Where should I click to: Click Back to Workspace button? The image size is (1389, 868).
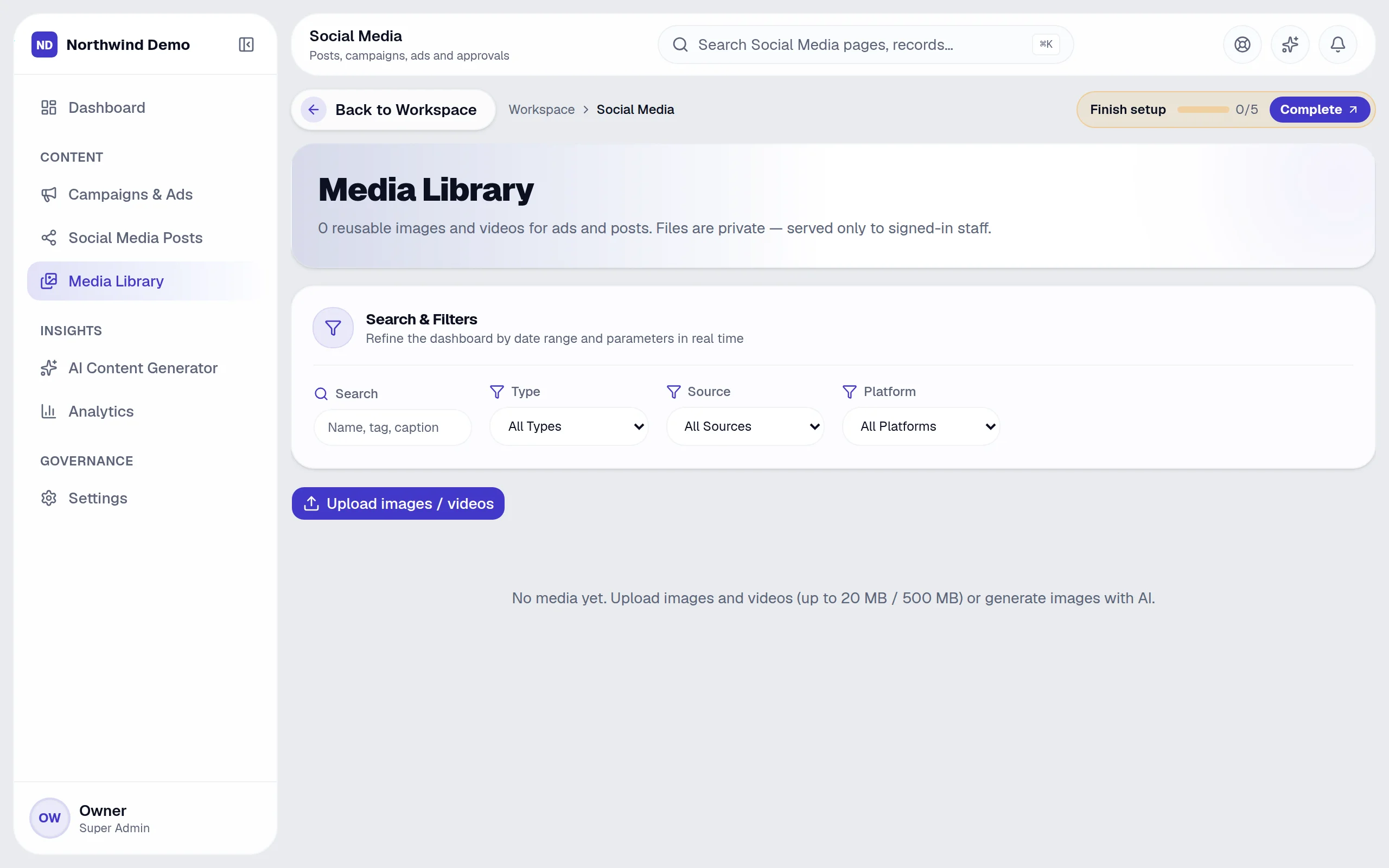pyautogui.click(x=393, y=110)
